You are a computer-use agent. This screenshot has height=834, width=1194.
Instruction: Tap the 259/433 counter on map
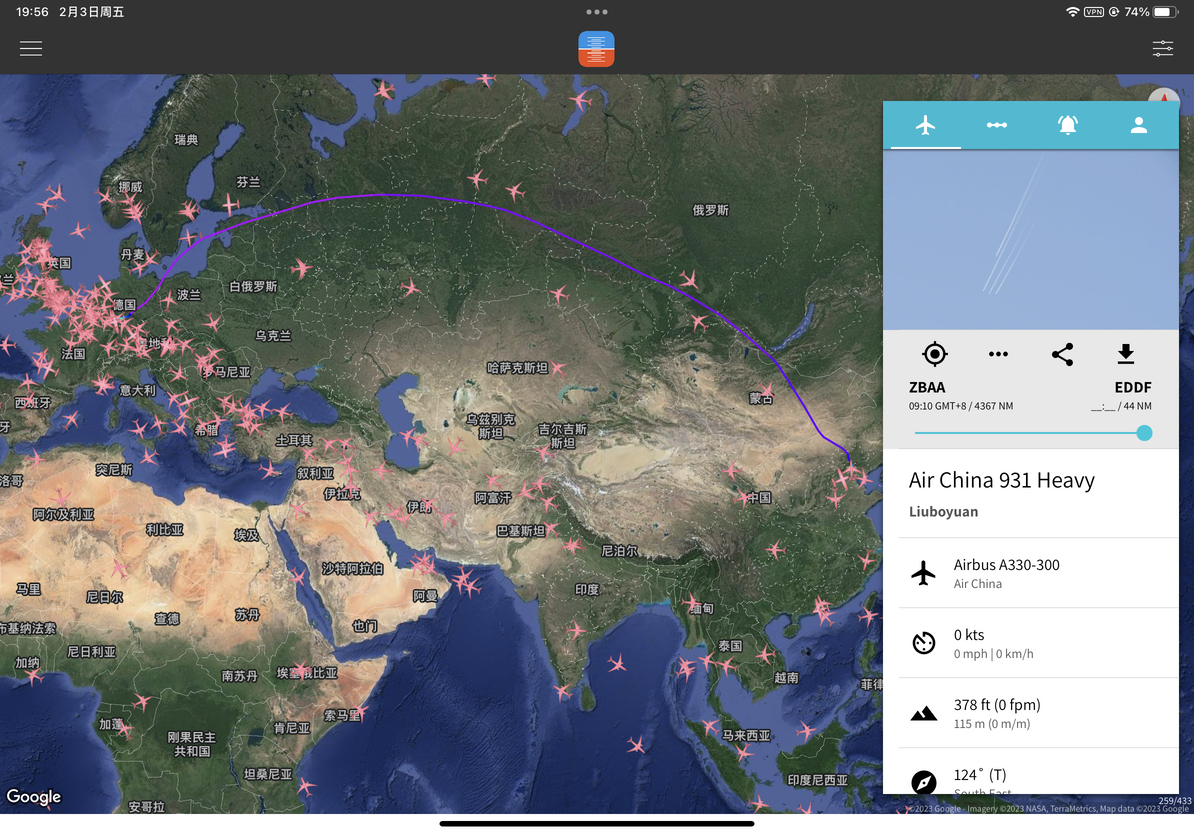click(1174, 800)
